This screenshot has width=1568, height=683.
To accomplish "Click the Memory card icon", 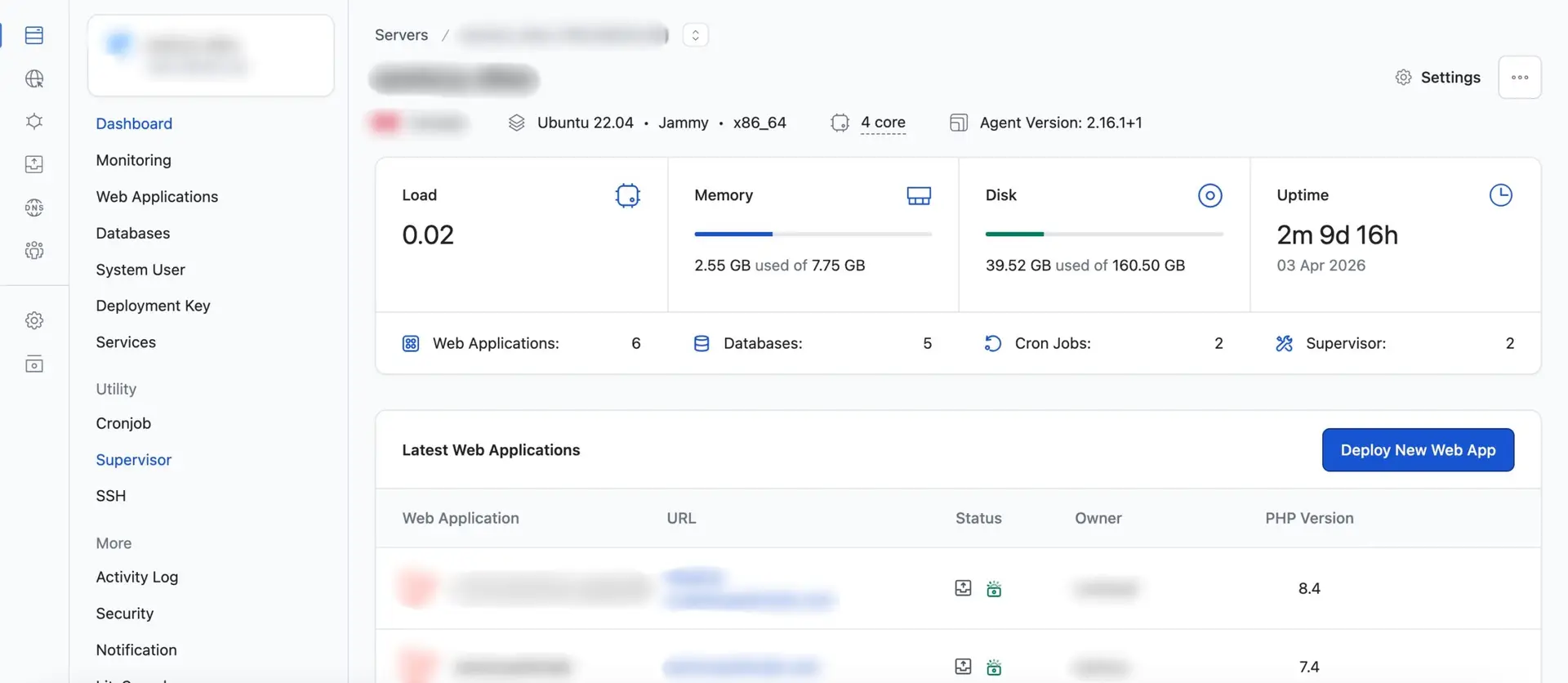I will (918, 196).
